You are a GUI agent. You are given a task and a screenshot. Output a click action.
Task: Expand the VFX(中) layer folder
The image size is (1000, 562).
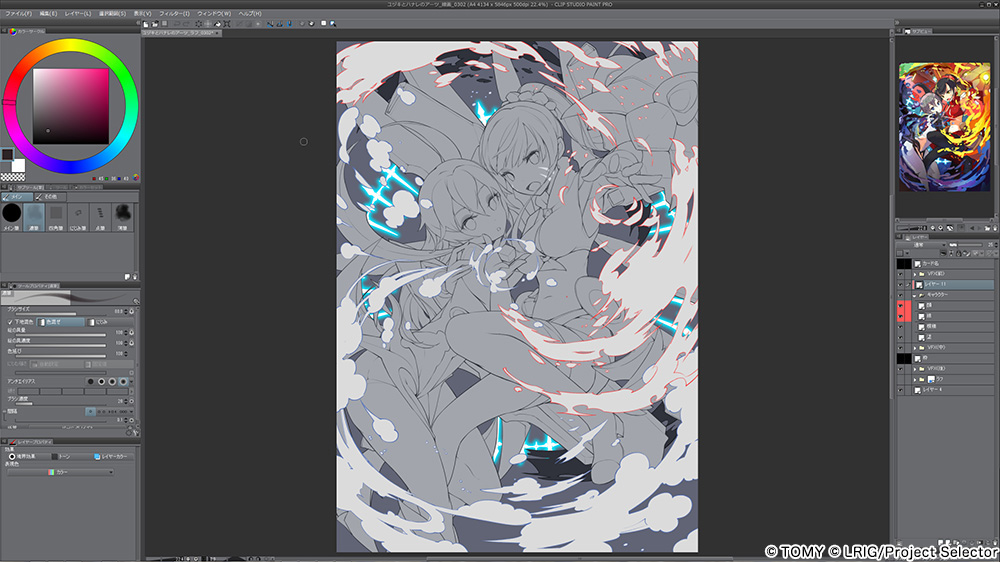click(915, 348)
